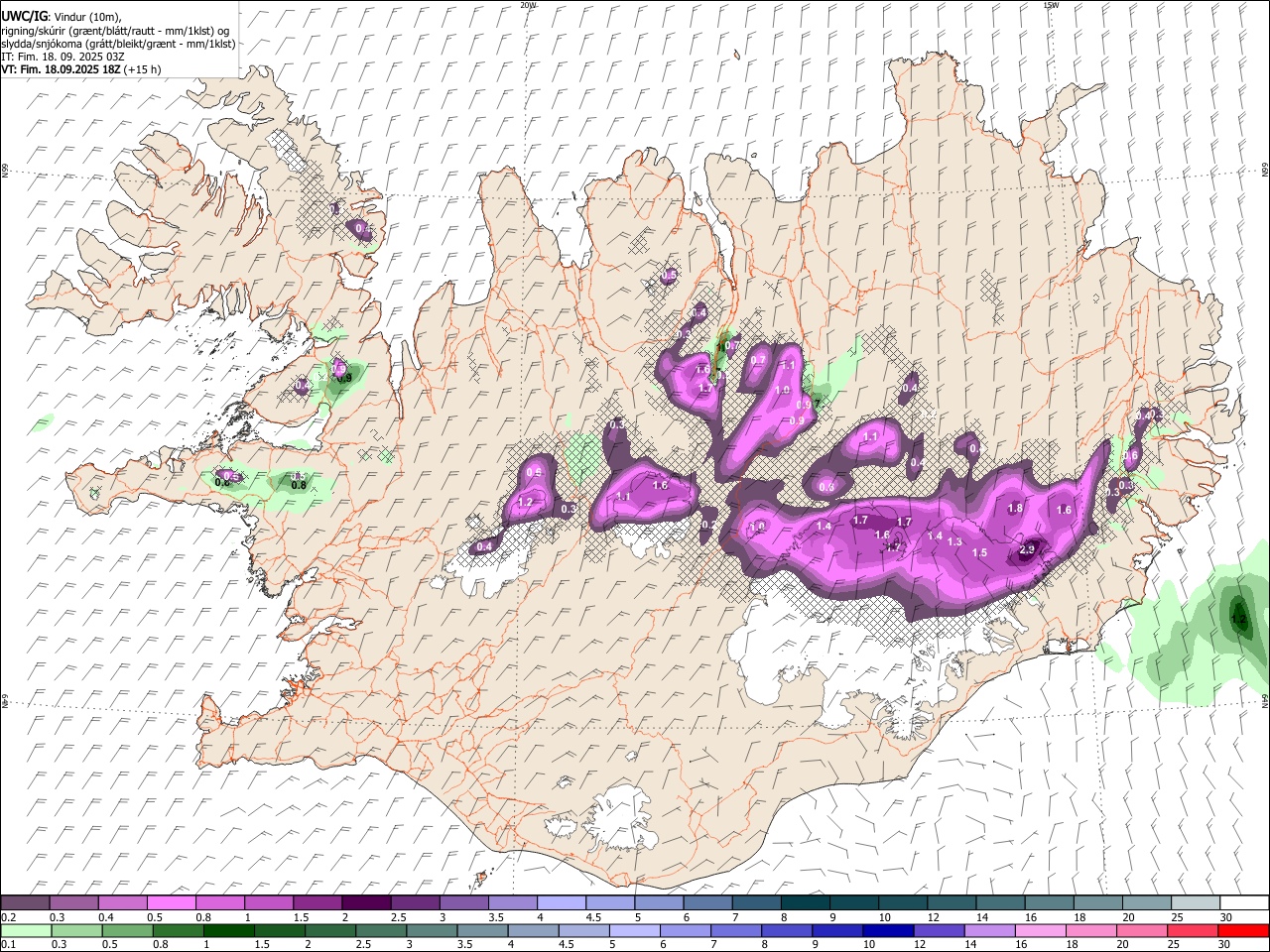Screen dimensions: 1270x952
Task: Pick dark teal snow swatch between 8 and 9
Action: [805, 903]
